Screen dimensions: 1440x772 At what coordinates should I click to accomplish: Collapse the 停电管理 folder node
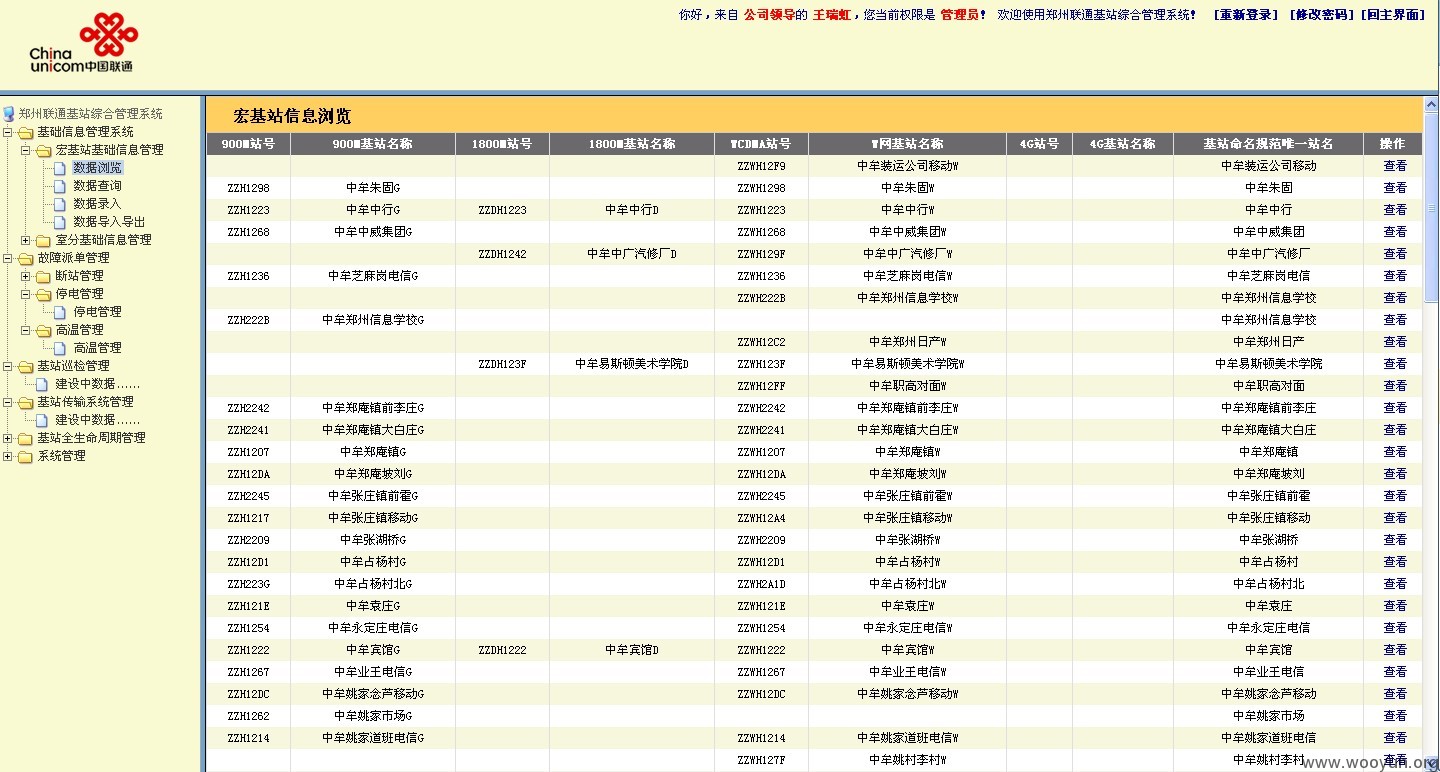(26, 294)
